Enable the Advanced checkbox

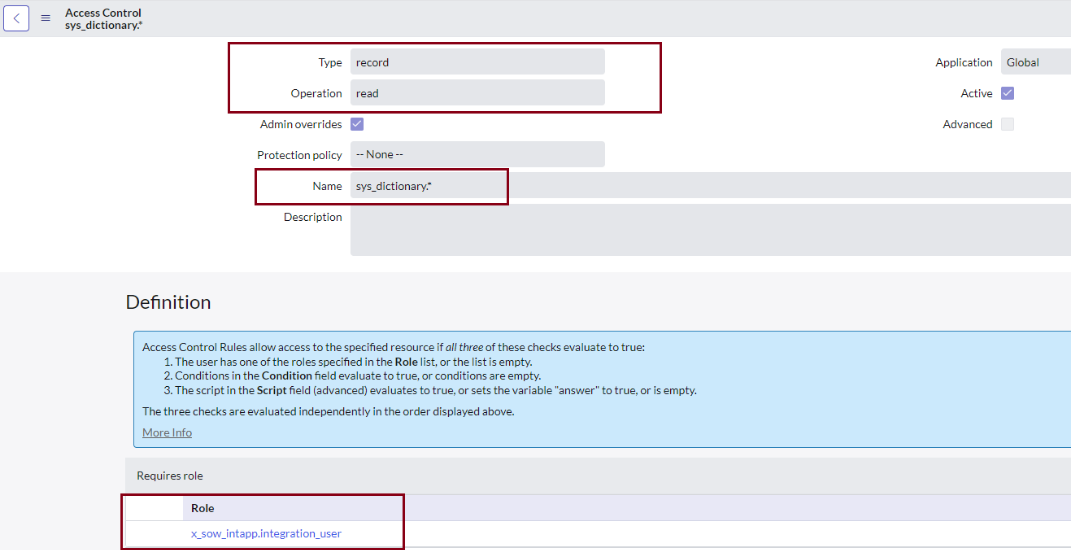[x=1007, y=124]
